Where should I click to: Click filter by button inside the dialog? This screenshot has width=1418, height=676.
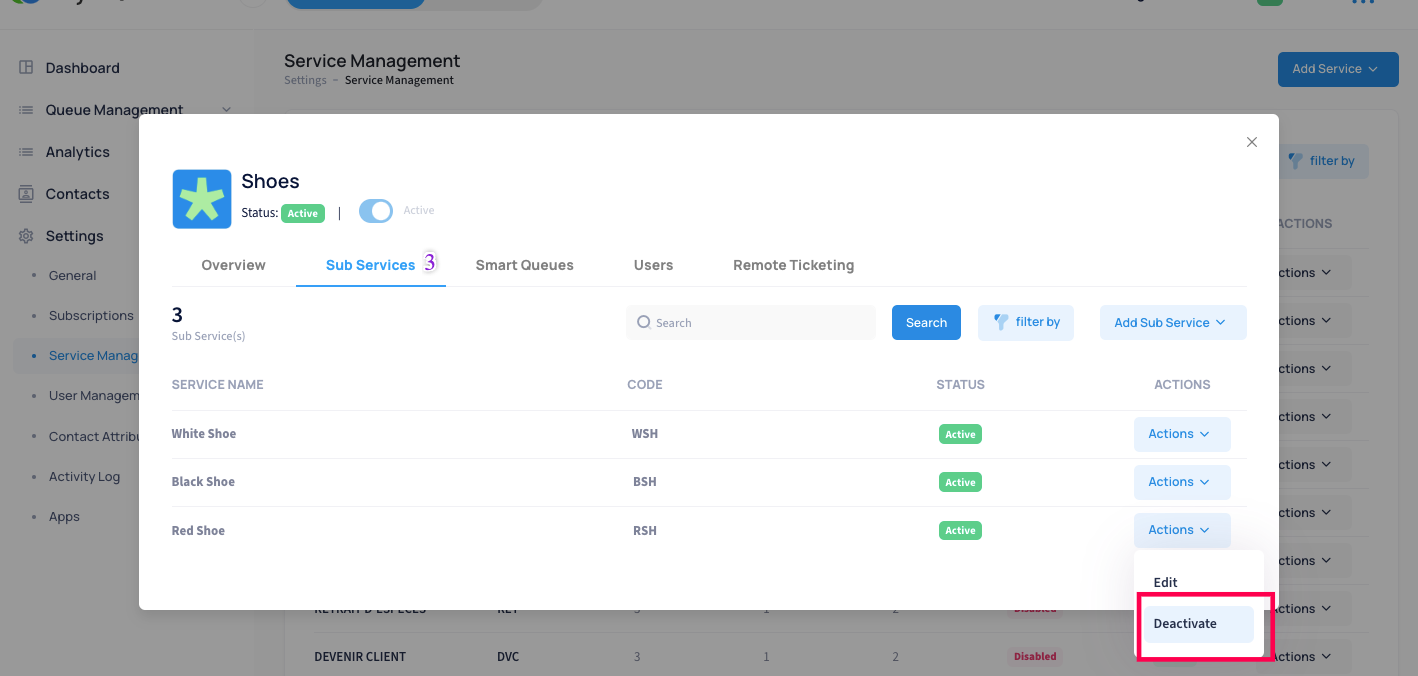pyautogui.click(x=1026, y=323)
